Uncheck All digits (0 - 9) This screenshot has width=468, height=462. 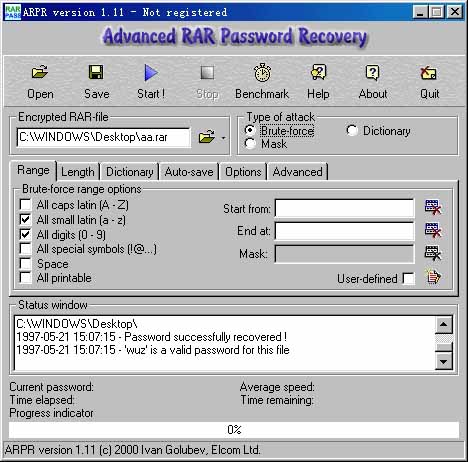[25, 234]
